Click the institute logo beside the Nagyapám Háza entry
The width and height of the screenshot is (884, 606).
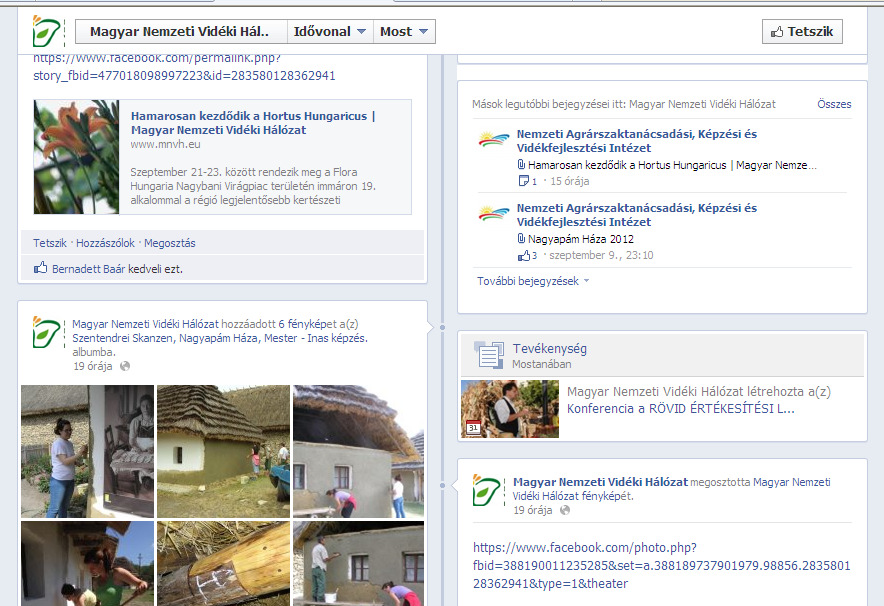494,213
